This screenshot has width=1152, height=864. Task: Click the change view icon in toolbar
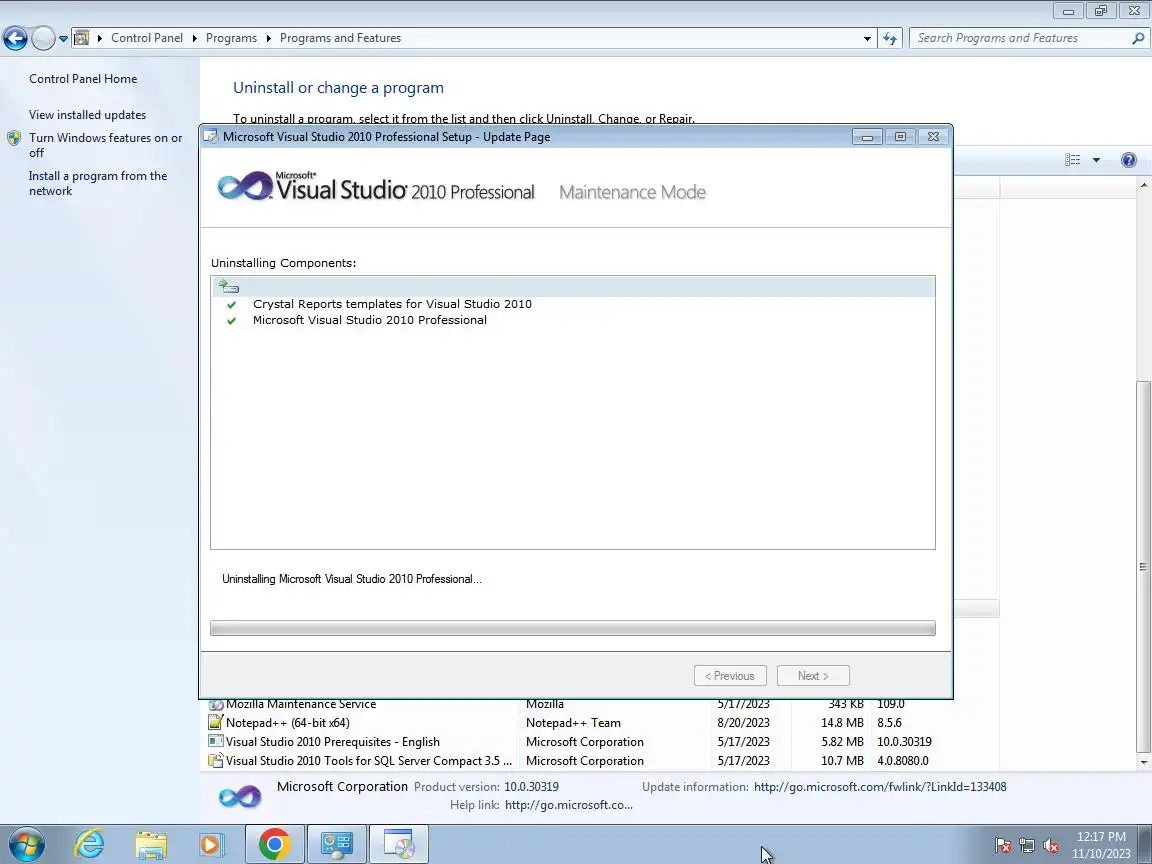click(1073, 159)
